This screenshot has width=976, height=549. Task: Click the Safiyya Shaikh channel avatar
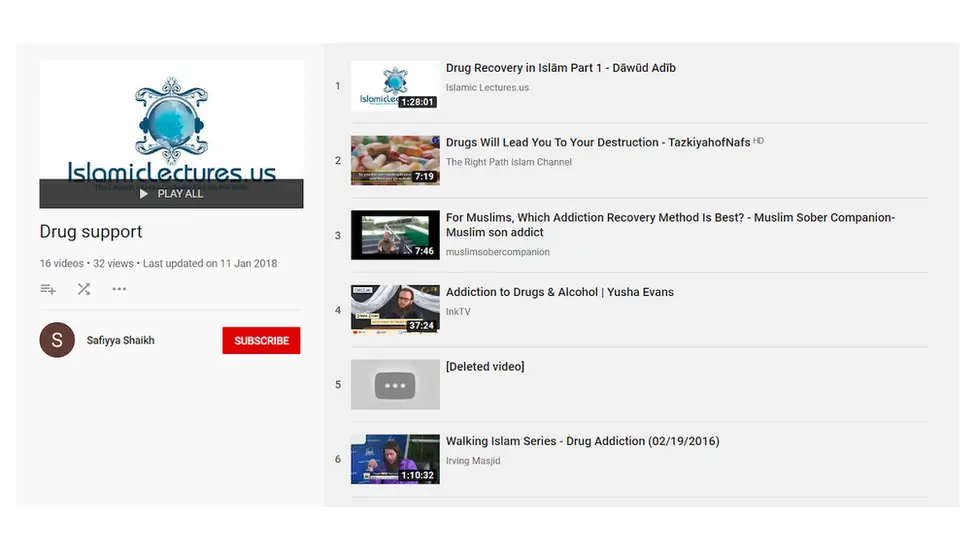tap(57, 340)
